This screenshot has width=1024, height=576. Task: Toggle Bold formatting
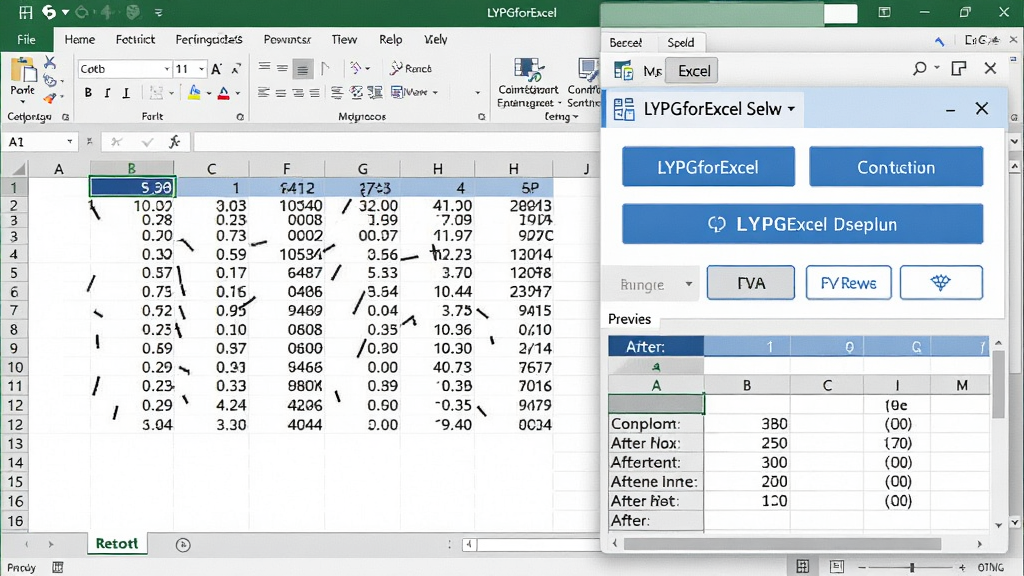click(x=88, y=93)
